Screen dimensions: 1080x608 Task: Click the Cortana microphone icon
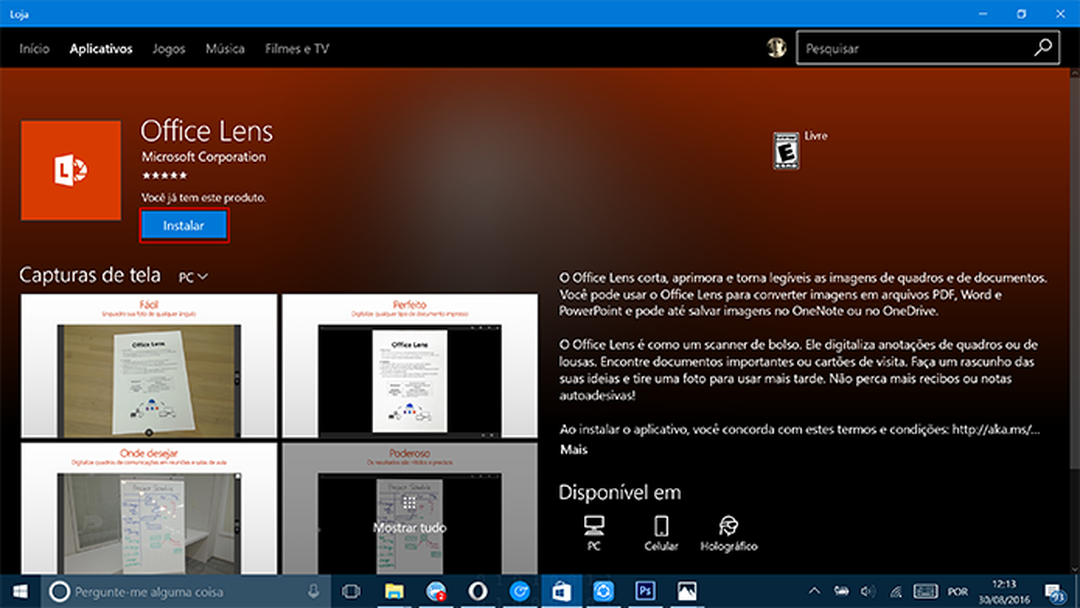coord(313,591)
